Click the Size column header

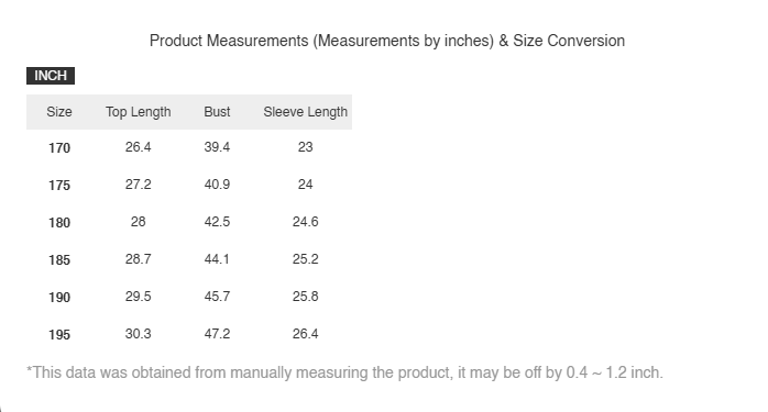click(x=59, y=112)
